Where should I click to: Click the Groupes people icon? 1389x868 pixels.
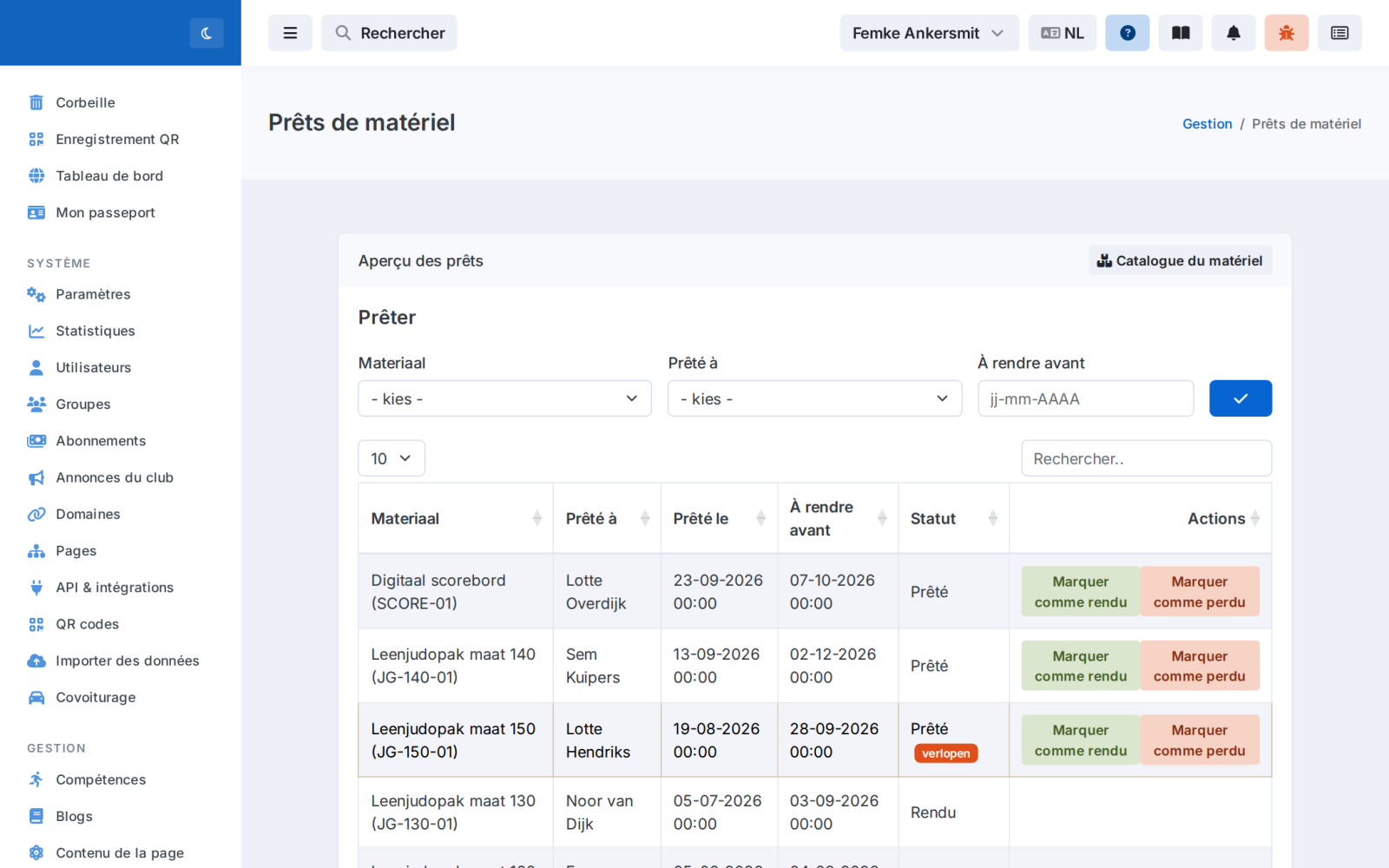click(x=36, y=404)
